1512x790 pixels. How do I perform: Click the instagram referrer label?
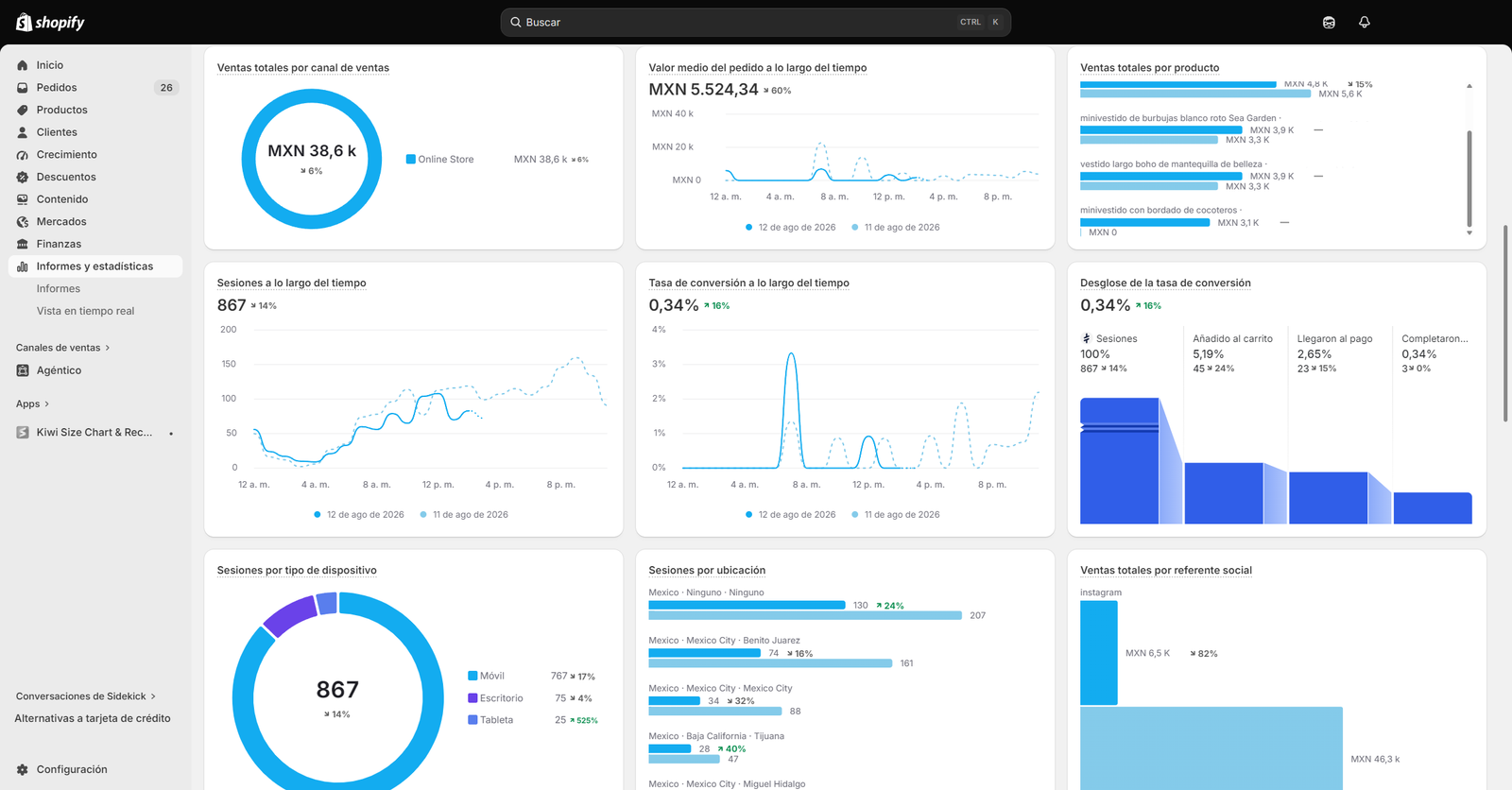coord(1101,592)
